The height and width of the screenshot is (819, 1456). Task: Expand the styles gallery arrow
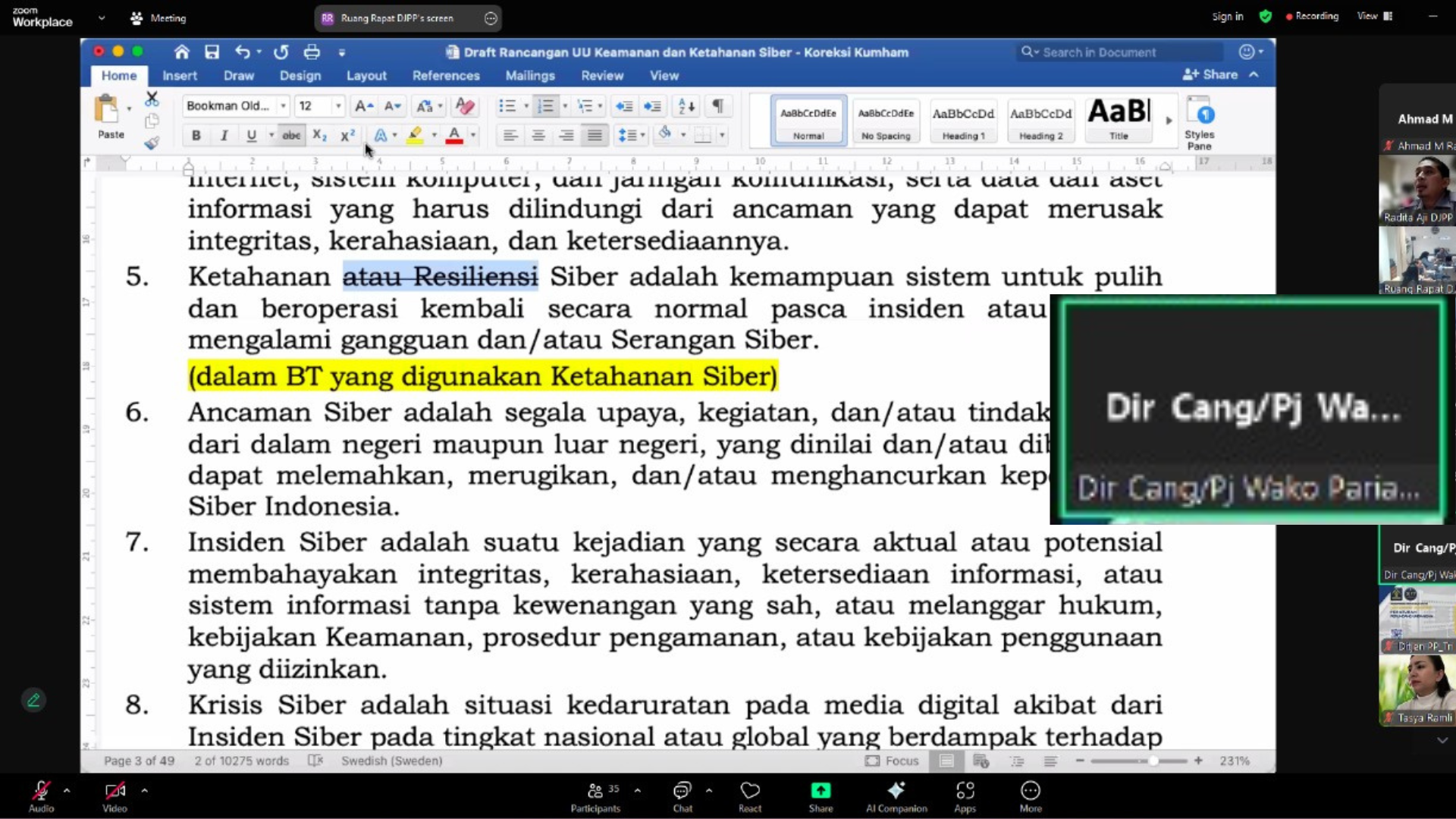1169,121
